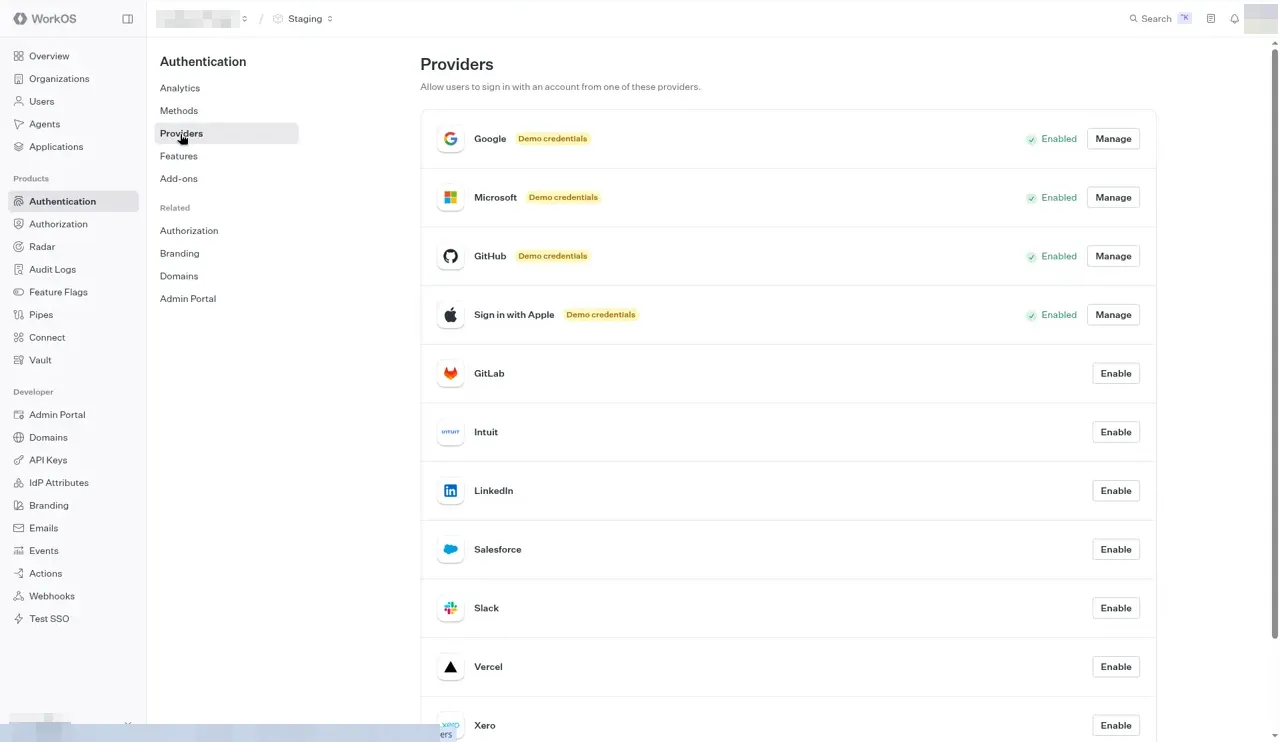Image resolution: width=1280 pixels, height=742 pixels.
Task: Click the Vercel triangle logo
Action: click(451, 667)
